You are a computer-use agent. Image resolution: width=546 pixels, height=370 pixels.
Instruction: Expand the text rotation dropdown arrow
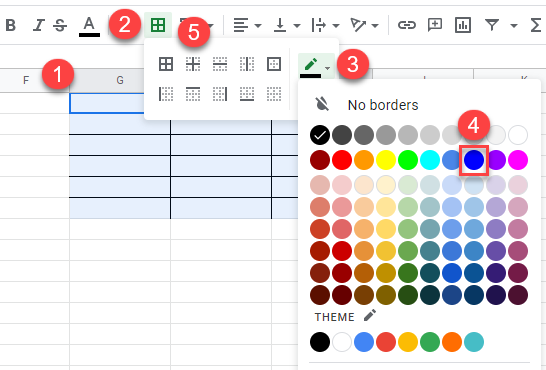click(375, 25)
